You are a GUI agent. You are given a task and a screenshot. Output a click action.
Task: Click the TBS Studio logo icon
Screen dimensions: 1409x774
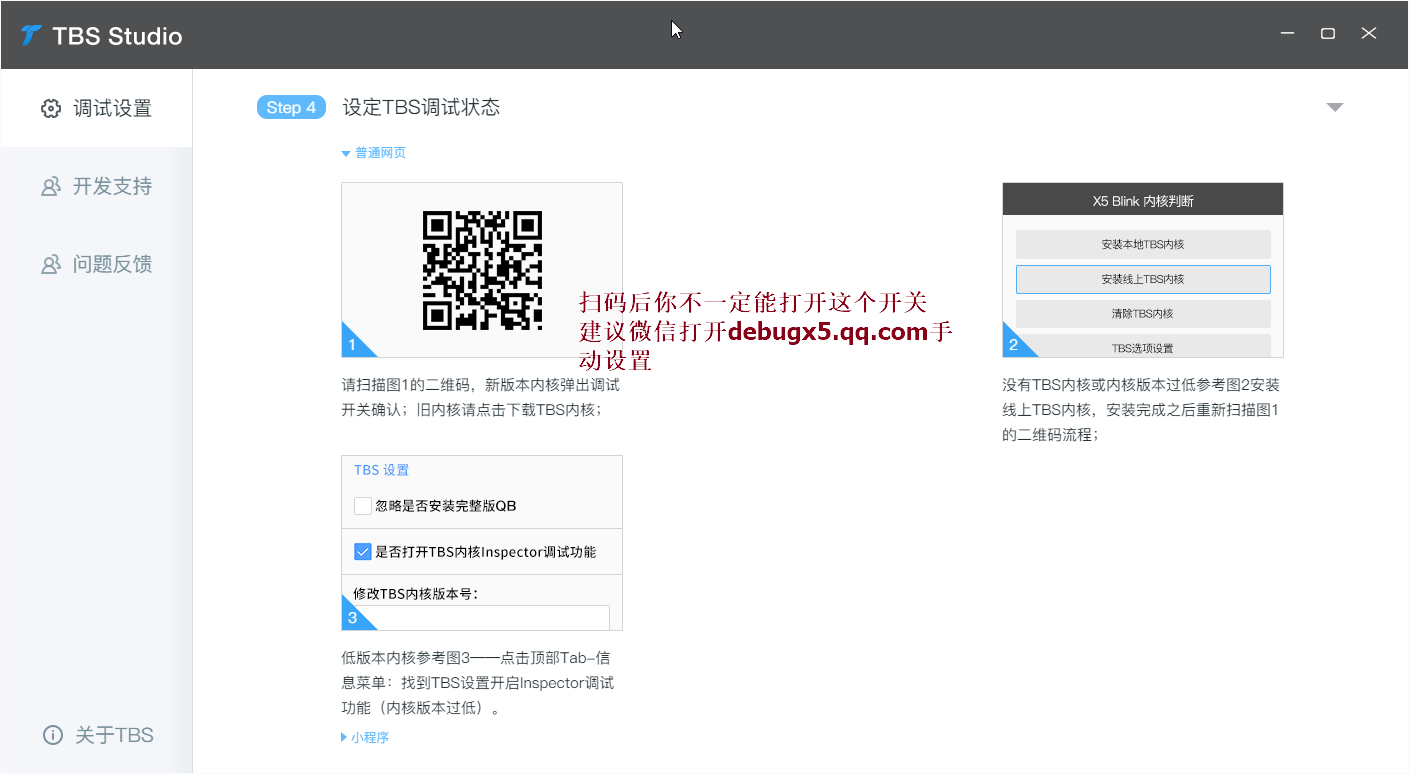click(x=31, y=36)
